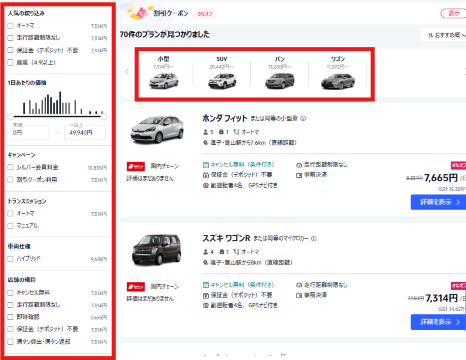Viewport: 466px width, 360px height.
Task: Check 走行距離制限なし under 店舗の規約
Action: coord(10,305)
